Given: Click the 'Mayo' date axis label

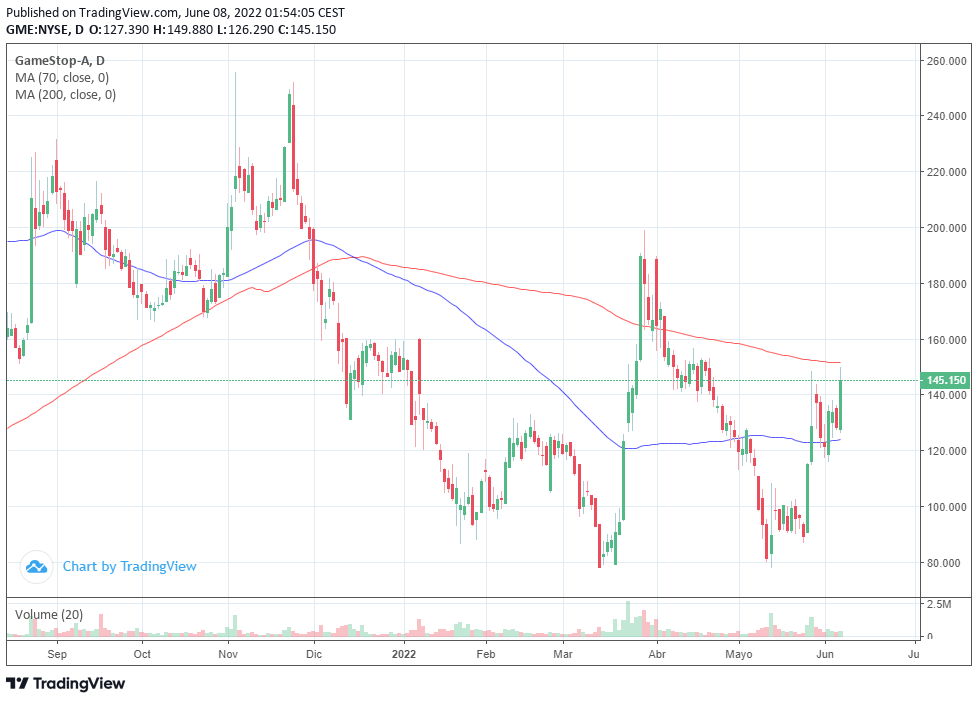Looking at the screenshot, I should click(x=738, y=654).
